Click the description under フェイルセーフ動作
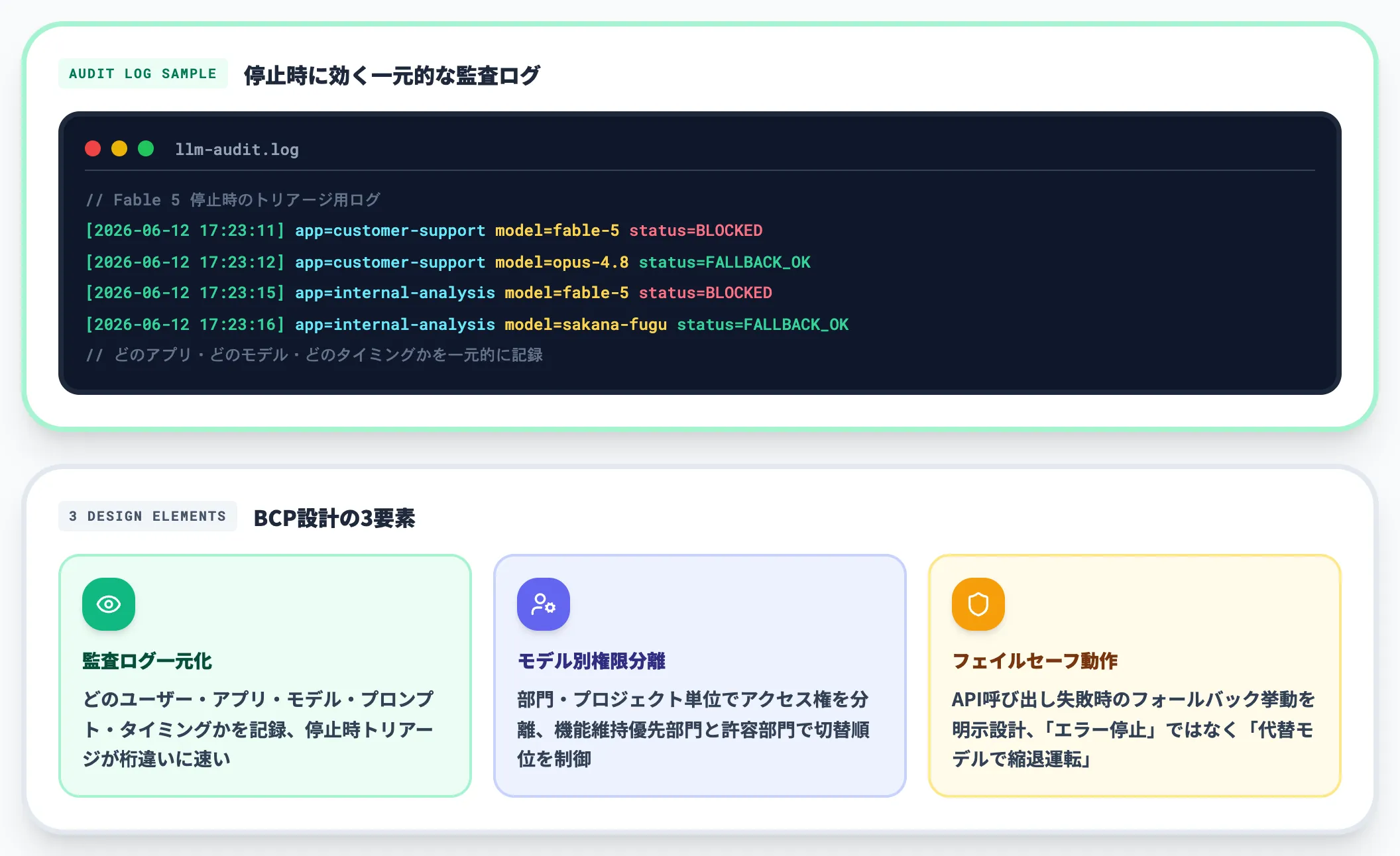1400x856 pixels. pos(1134,729)
